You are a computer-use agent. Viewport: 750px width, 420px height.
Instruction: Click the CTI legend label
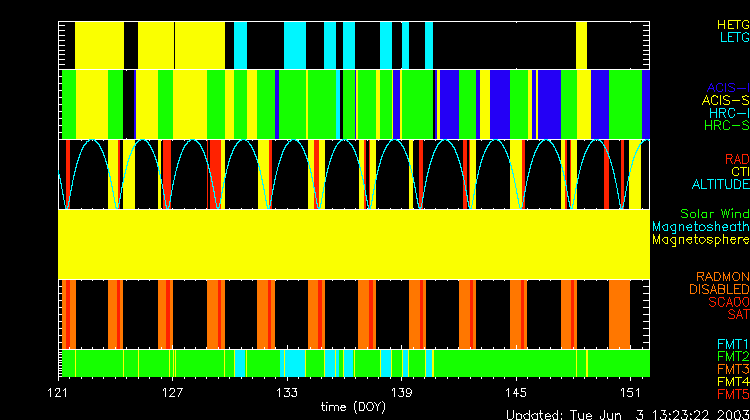[x=739, y=172]
